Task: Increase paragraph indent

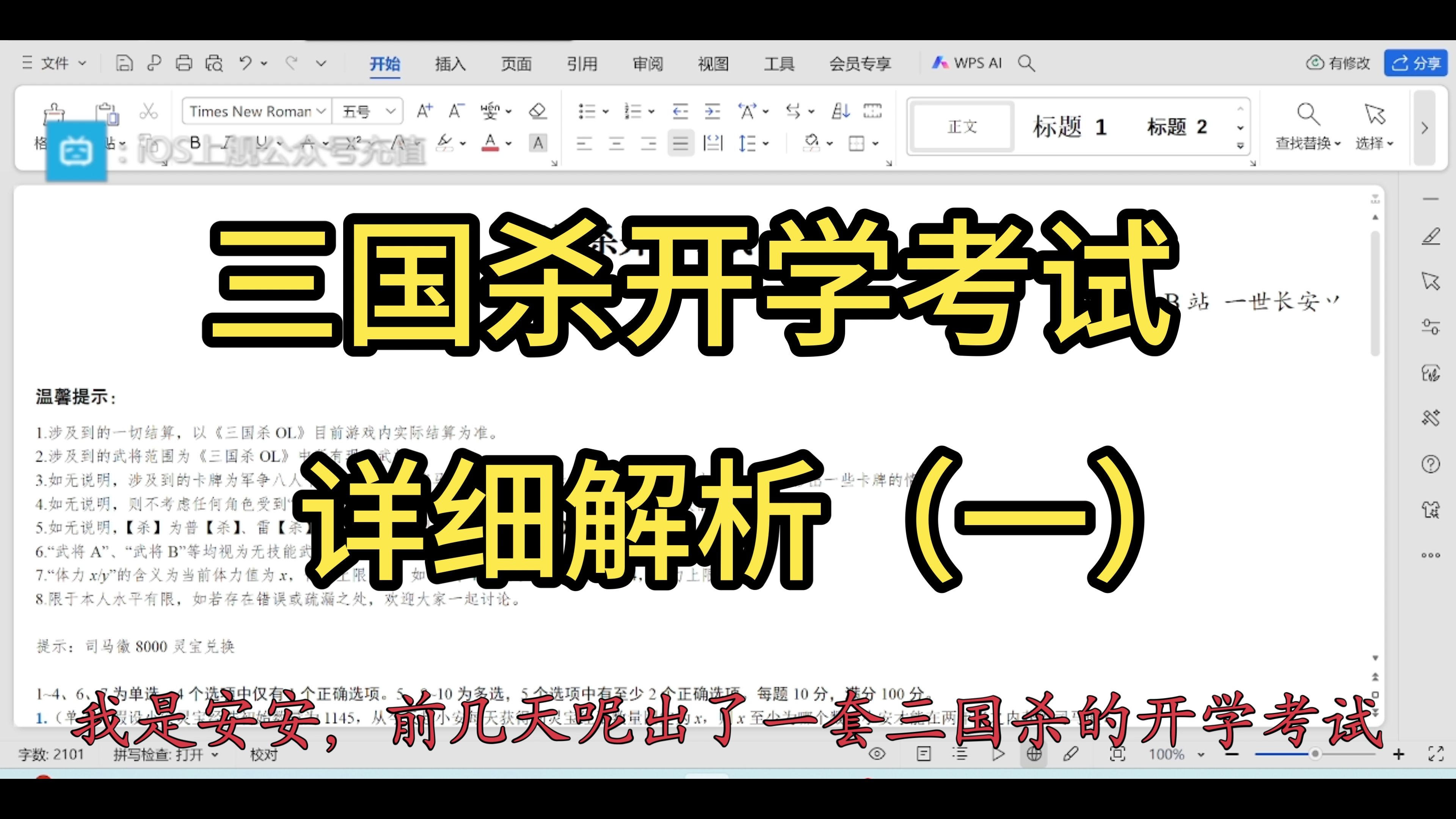Action: pyautogui.click(x=712, y=111)
